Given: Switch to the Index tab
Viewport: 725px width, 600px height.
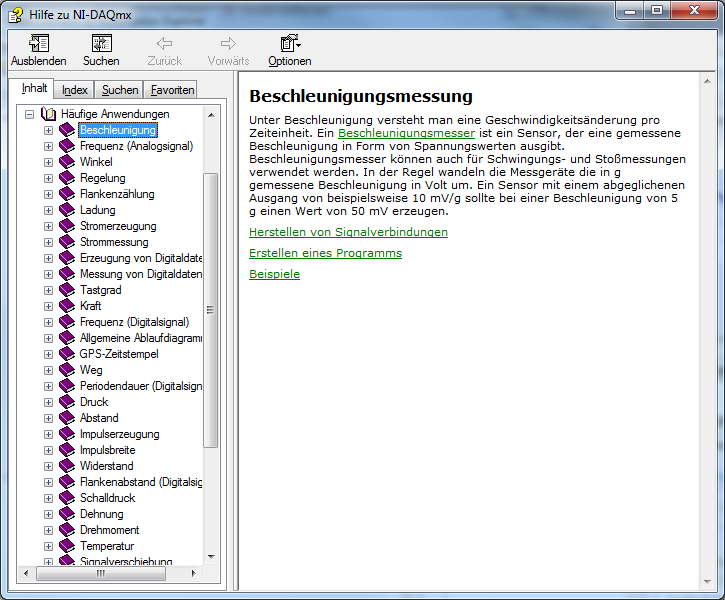Looking at the screenshot, I should 75,90.
